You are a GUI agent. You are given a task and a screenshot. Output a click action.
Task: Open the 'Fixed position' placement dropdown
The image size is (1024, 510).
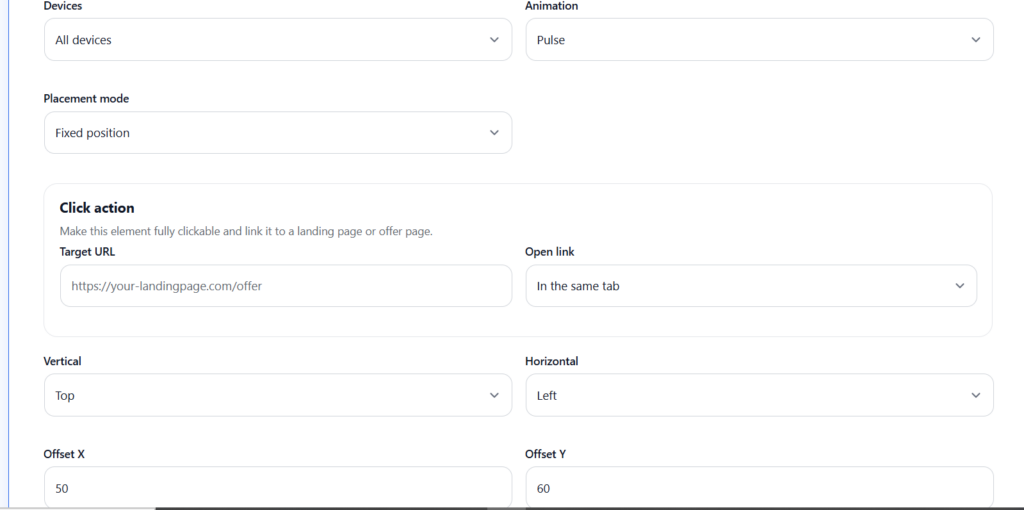click(x=270, y=133)
